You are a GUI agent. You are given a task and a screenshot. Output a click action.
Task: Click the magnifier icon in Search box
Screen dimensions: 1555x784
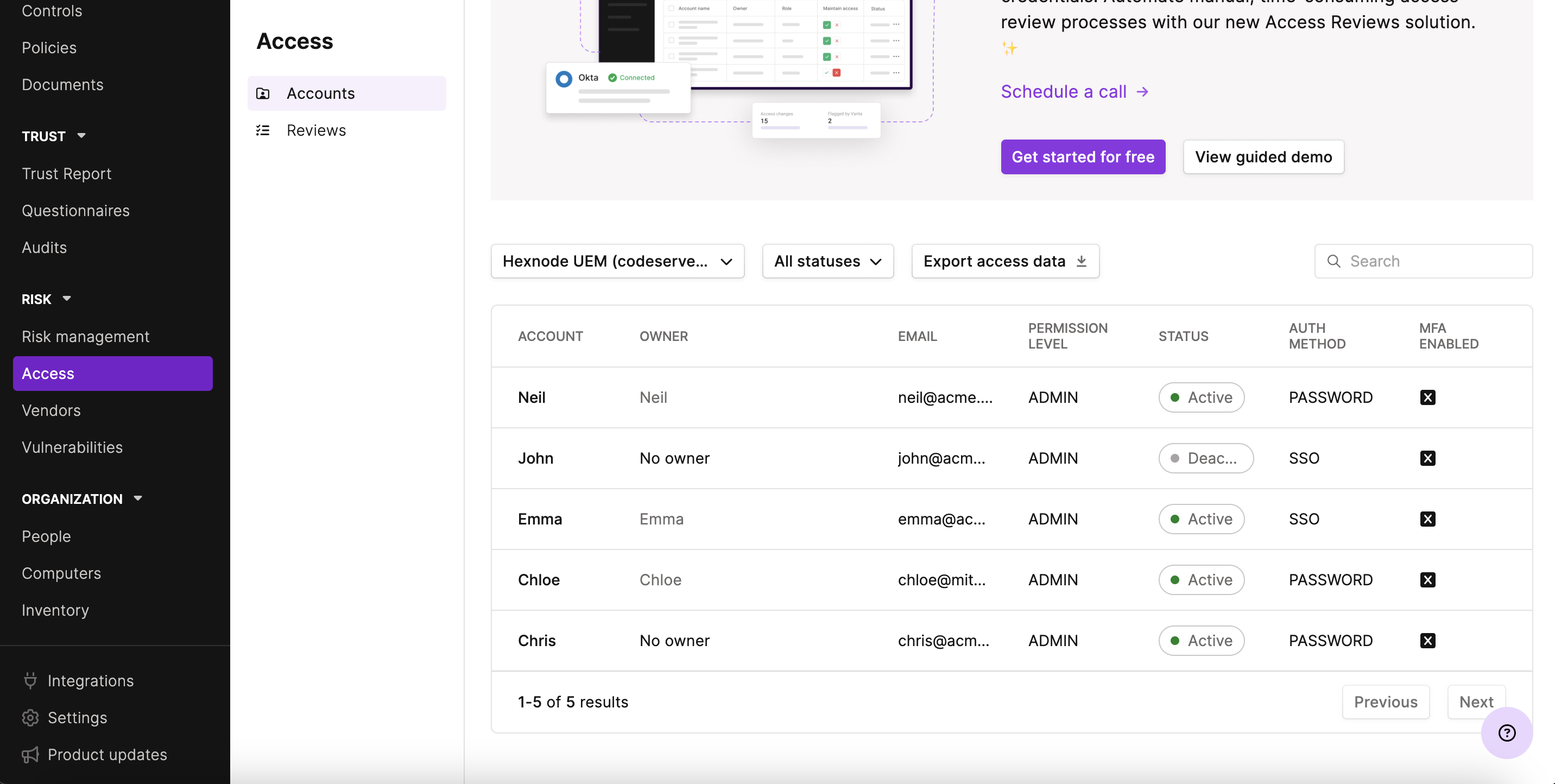click(1334, 261)
